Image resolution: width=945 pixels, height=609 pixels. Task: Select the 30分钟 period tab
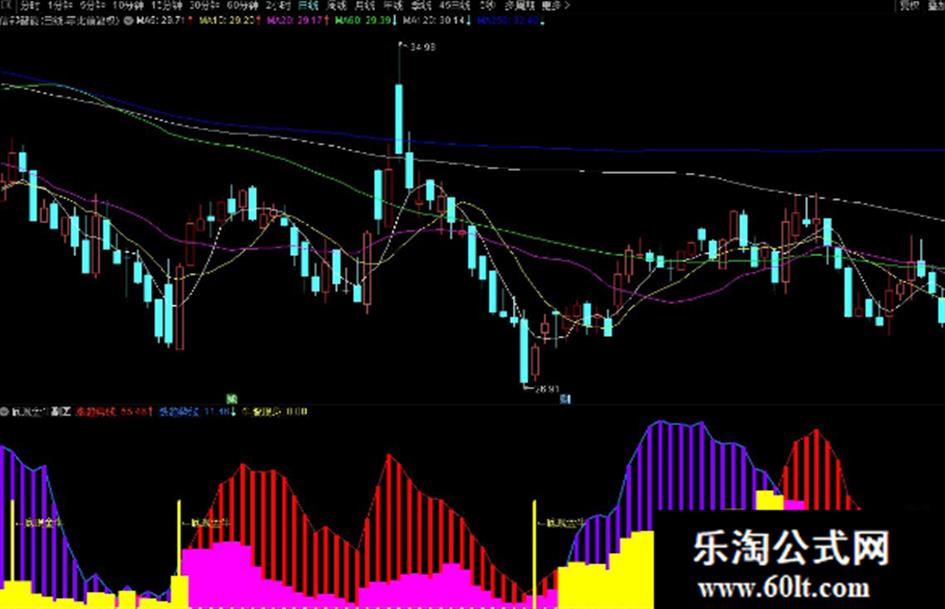click(x=205, y=5)
